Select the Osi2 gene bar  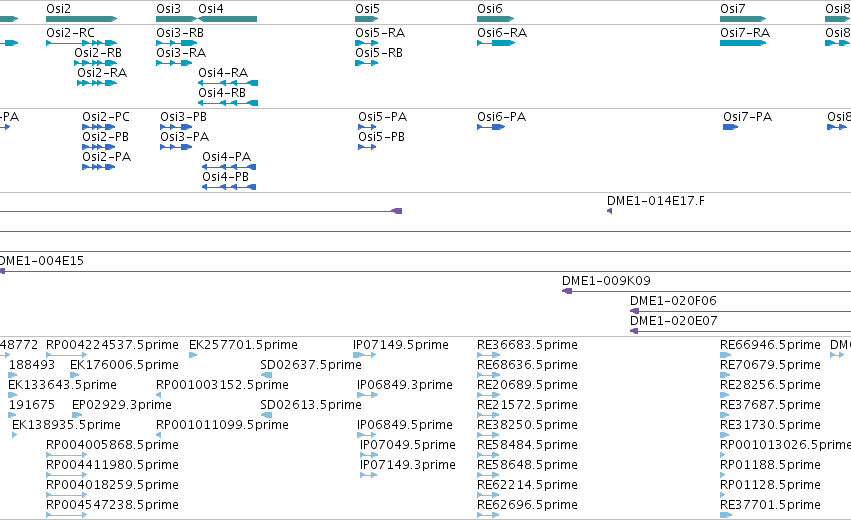[81, 19]
